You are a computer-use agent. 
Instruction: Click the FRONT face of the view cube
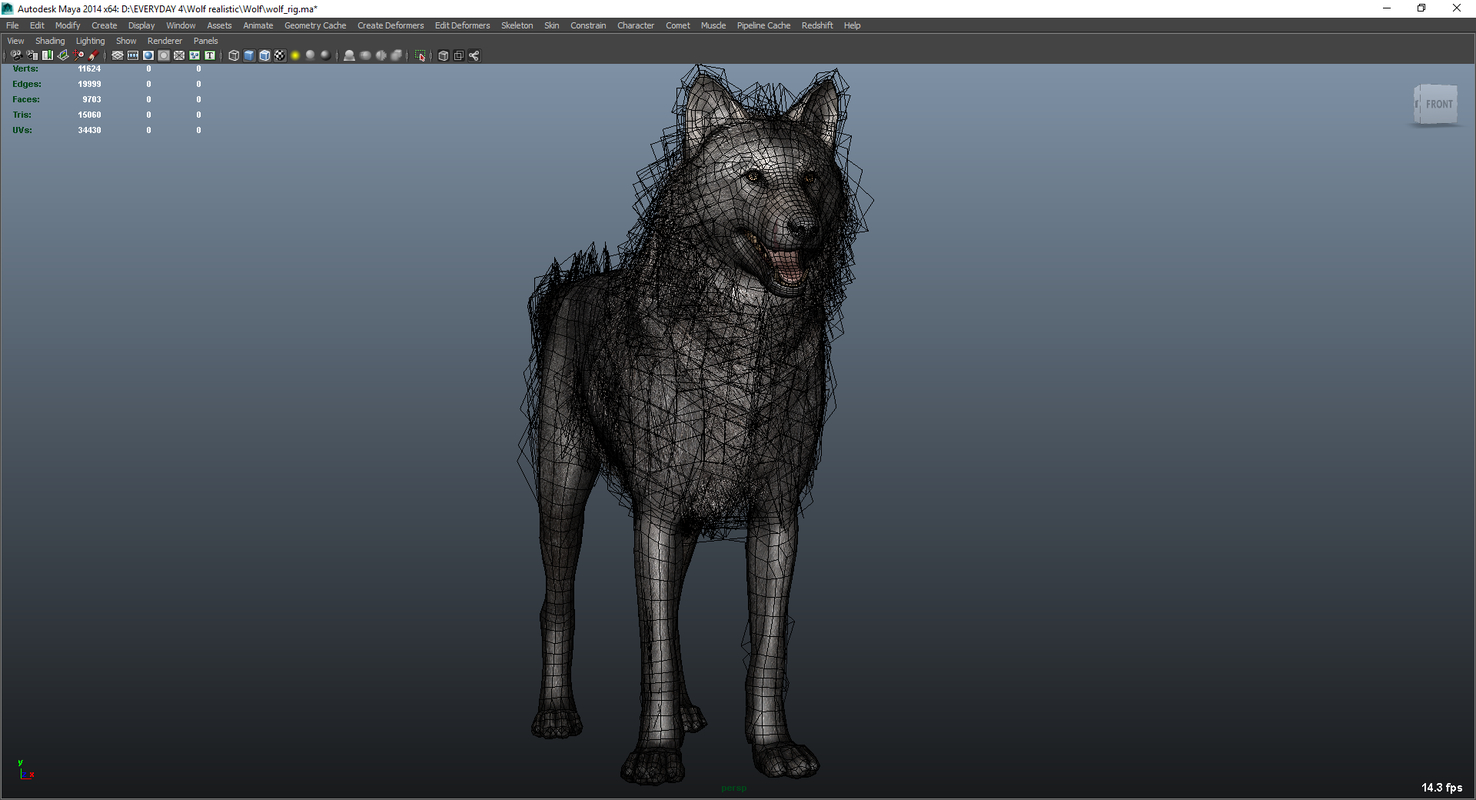click(x=1438, y=103)
